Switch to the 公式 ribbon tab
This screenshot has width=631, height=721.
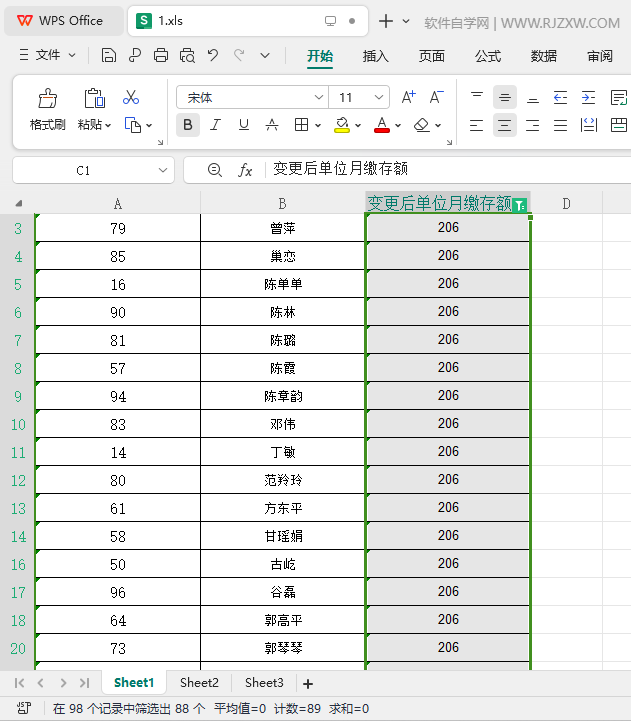488,56
